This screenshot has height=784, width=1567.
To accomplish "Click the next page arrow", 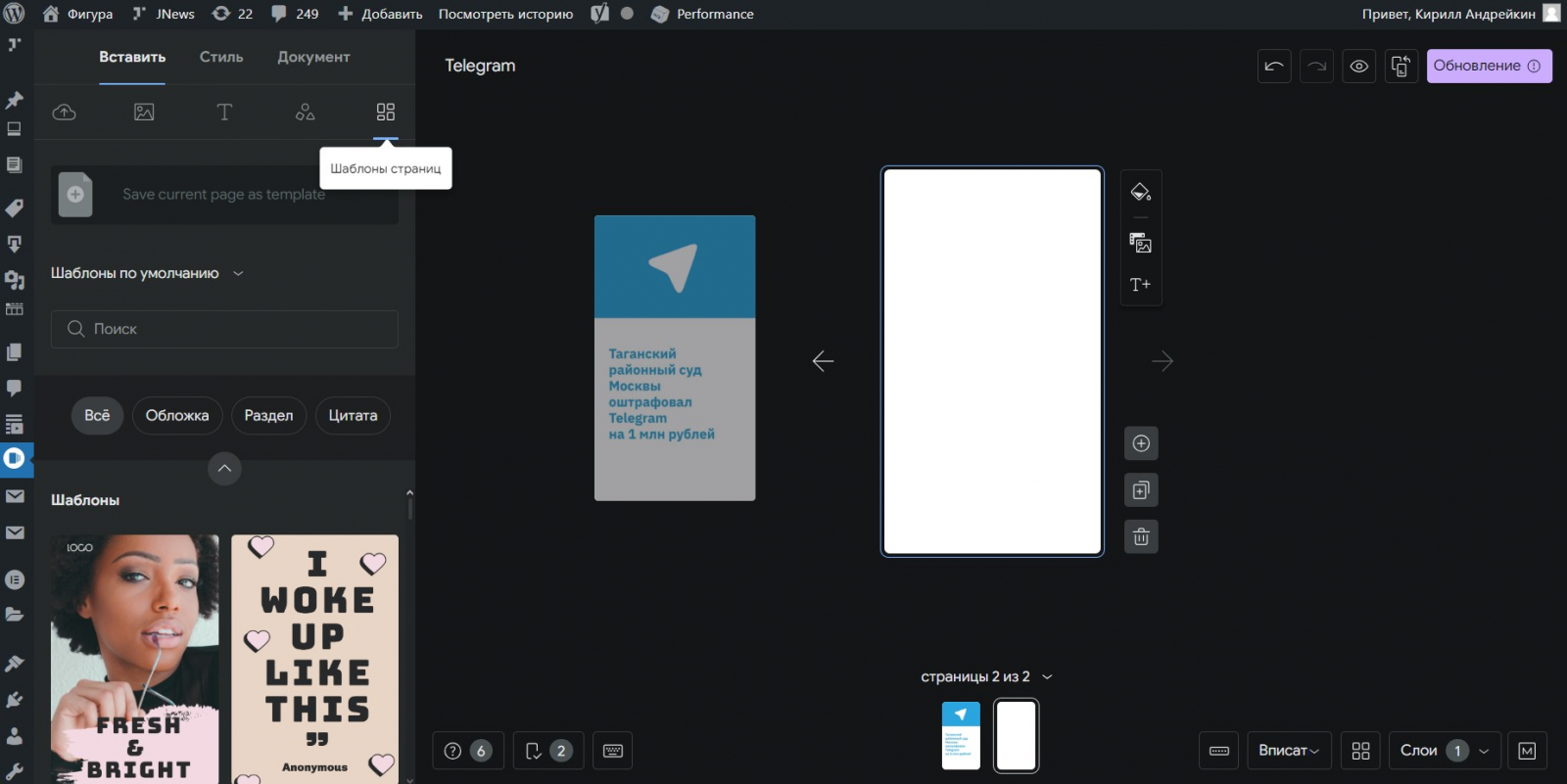I will click(1163, 361).
